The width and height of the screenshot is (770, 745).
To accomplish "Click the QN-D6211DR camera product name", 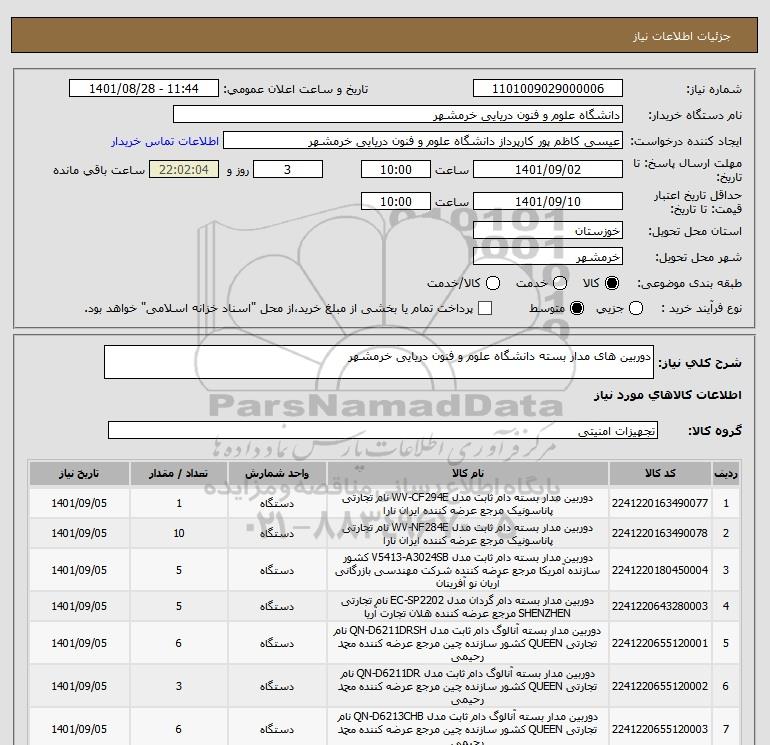I will [468, 686].
